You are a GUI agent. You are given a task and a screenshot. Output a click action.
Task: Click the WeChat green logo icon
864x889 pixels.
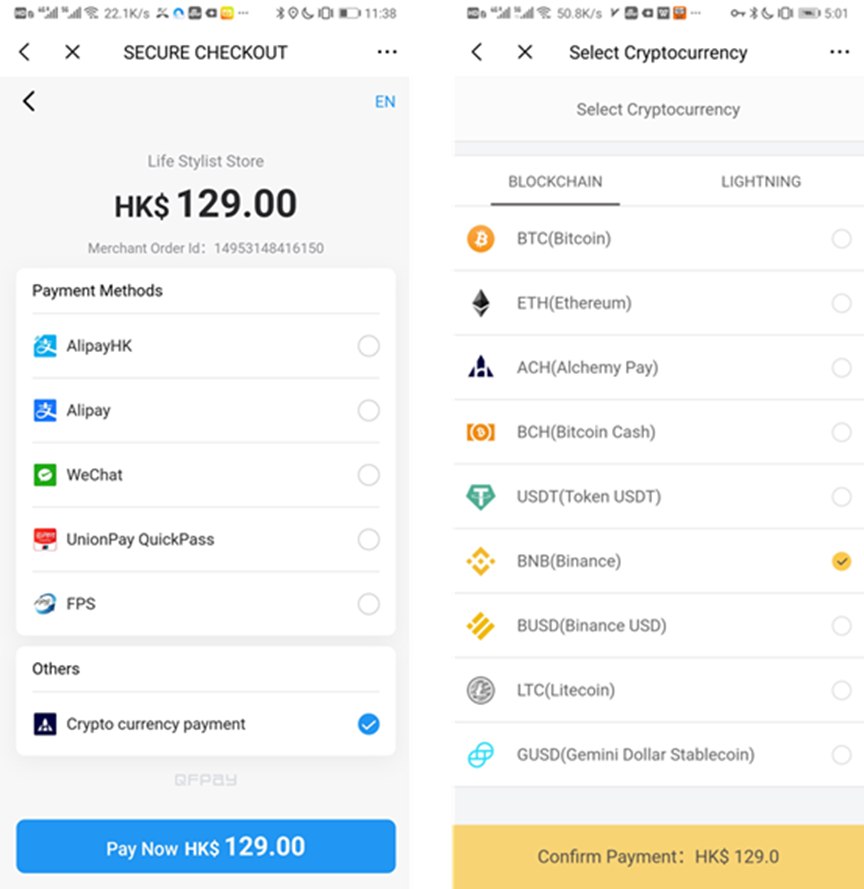45,475
